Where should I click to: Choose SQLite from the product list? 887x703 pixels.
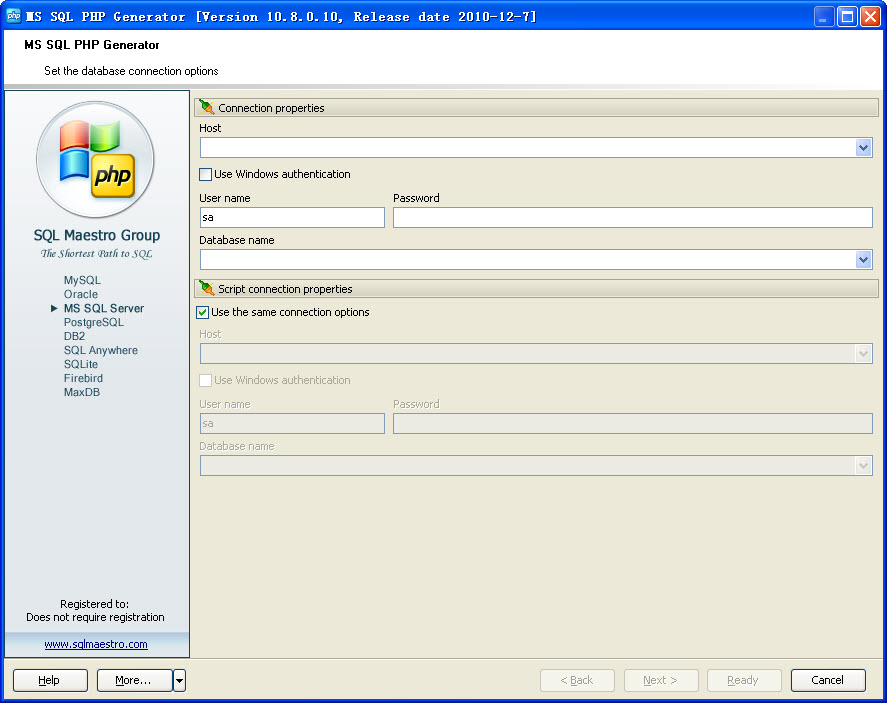pyautogui.click(x=81, y=365)
